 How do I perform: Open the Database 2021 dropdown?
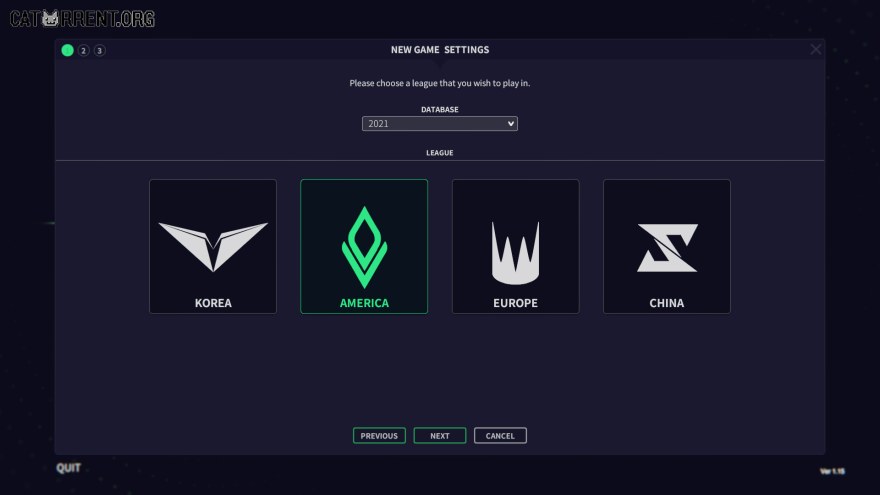pyautogui.click(x=439, y=123)
